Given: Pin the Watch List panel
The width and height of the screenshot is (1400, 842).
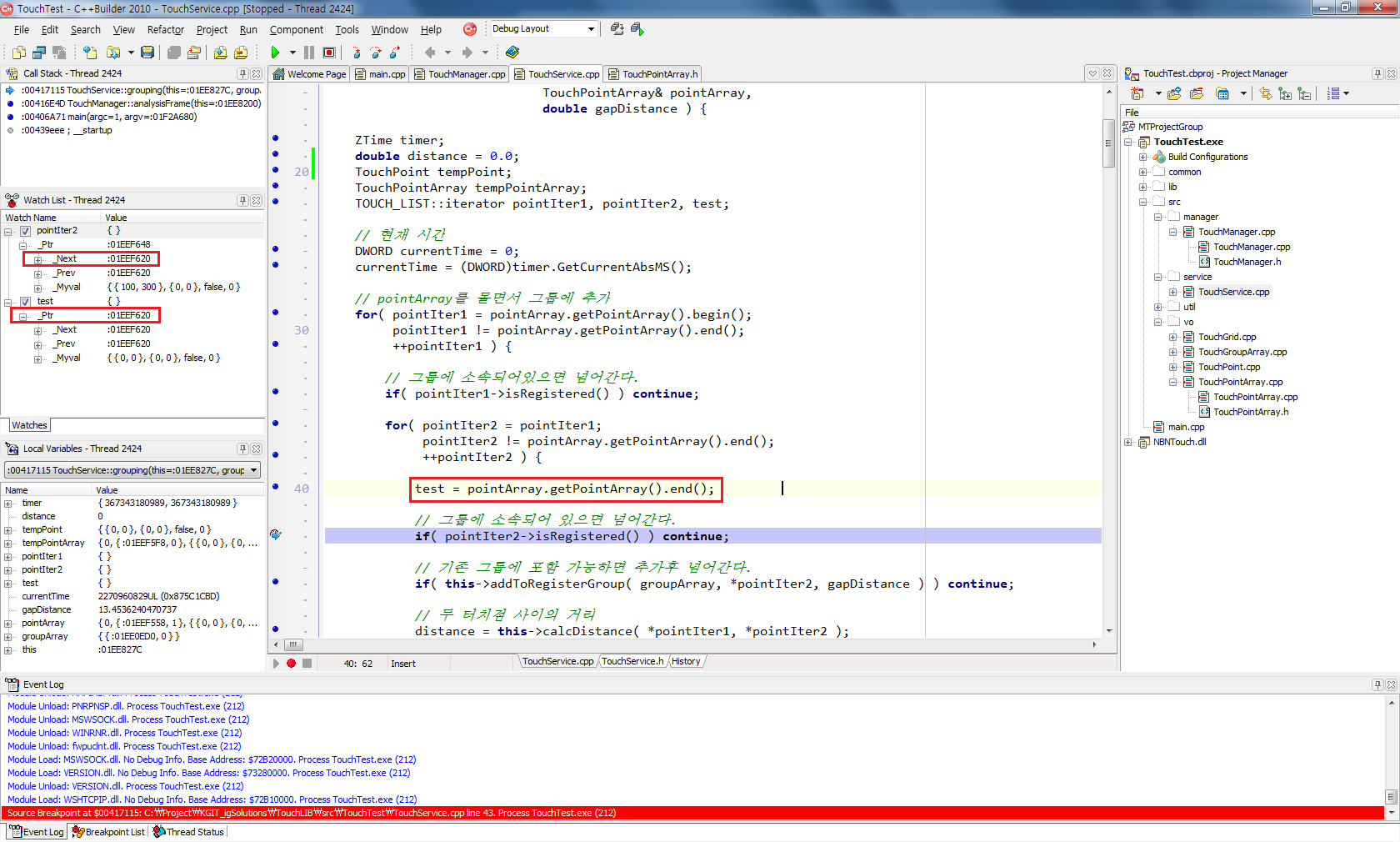Looking at the screenshot, I should (x=242, y=200).
